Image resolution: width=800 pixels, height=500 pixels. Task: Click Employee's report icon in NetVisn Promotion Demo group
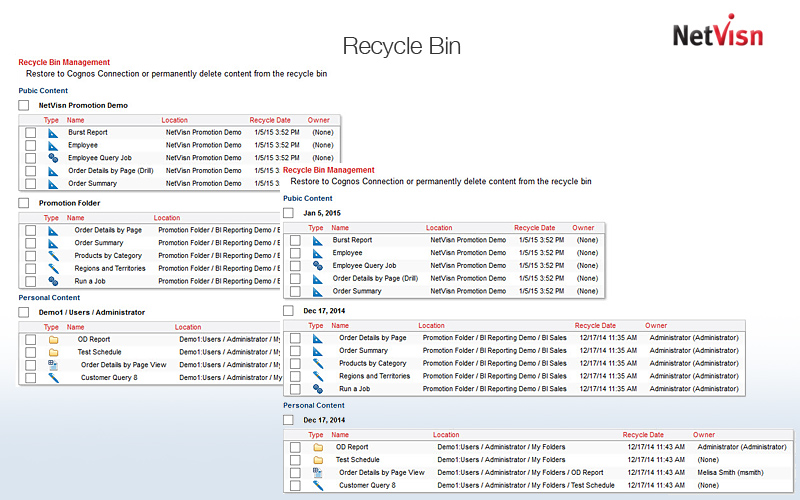[53, 146]
